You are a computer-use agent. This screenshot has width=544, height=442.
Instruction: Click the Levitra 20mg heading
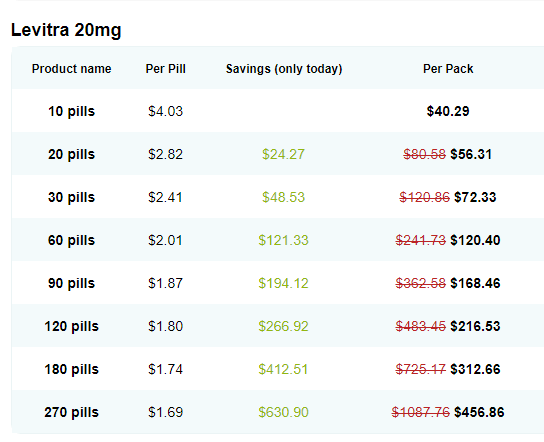point(66,30)
